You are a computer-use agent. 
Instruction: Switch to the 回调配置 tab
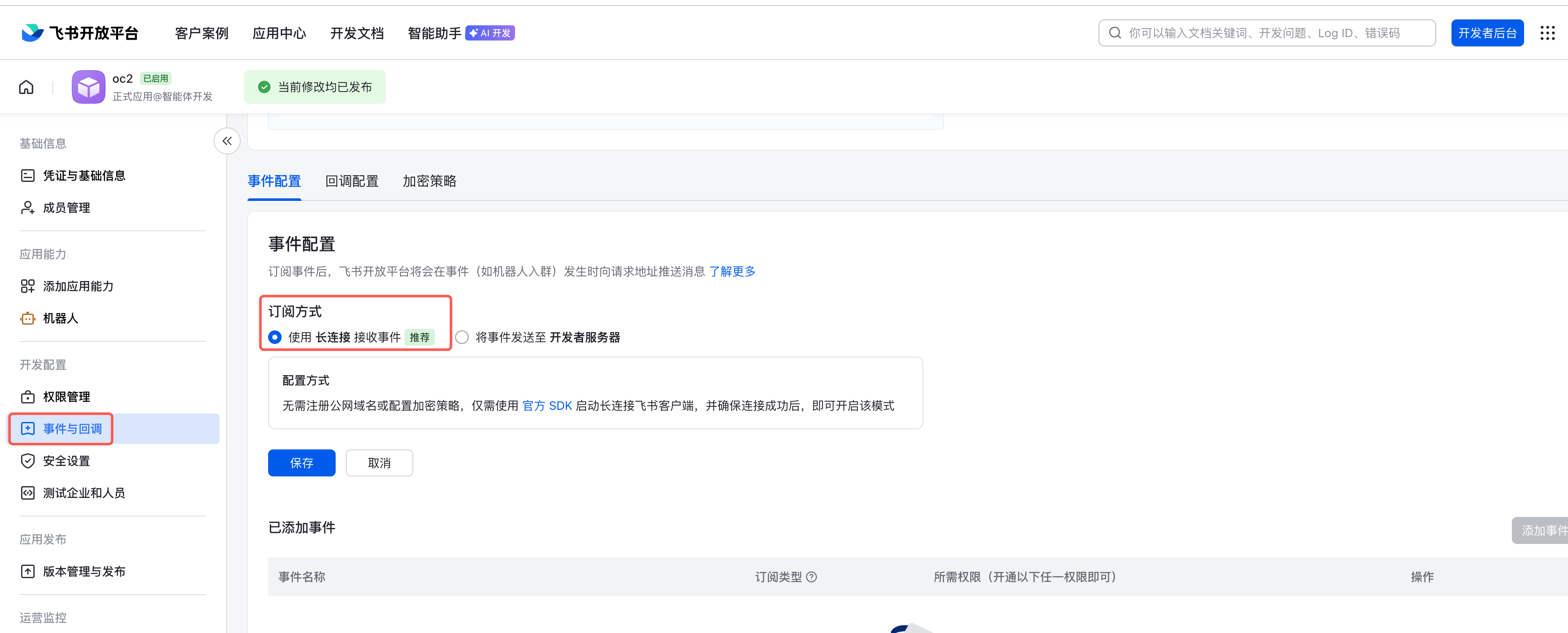tap(352, 181)
